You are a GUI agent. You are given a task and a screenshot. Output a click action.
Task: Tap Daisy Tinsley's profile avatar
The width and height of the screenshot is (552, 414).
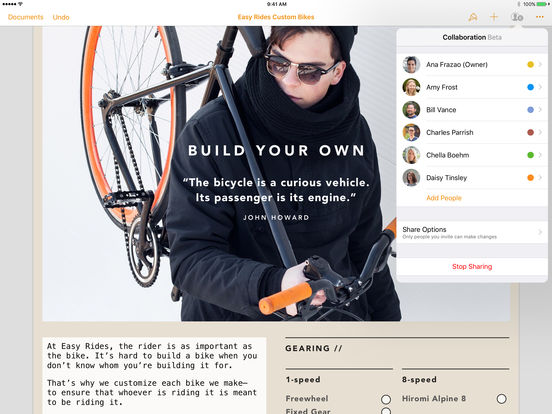[x=411, y=177]
